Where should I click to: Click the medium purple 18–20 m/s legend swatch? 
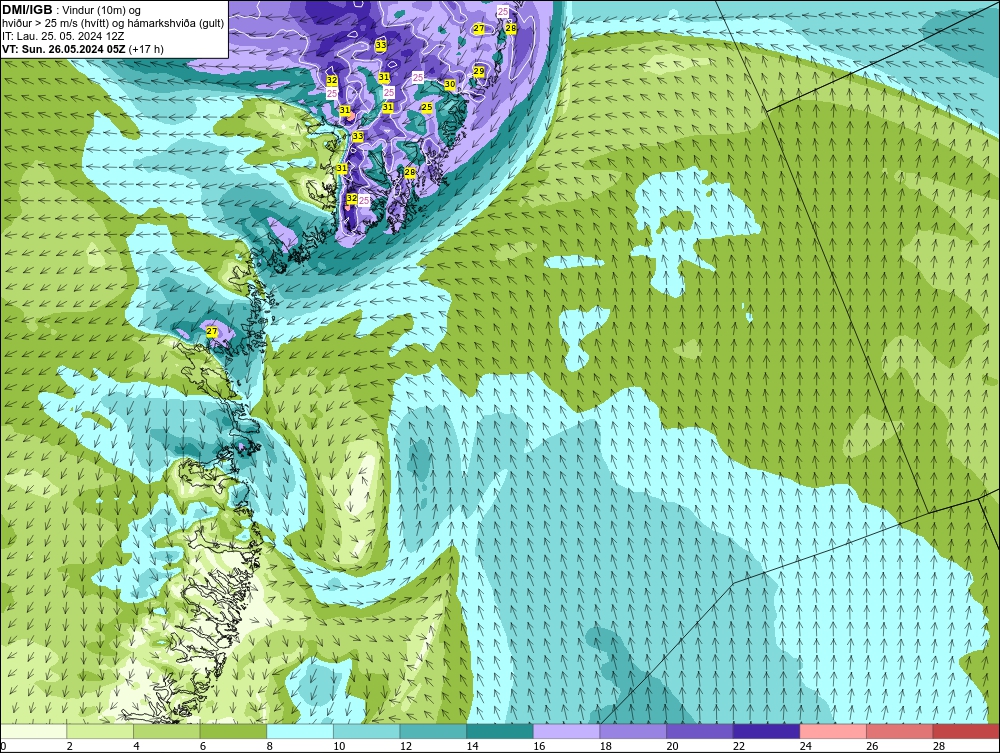coord(633,731)
